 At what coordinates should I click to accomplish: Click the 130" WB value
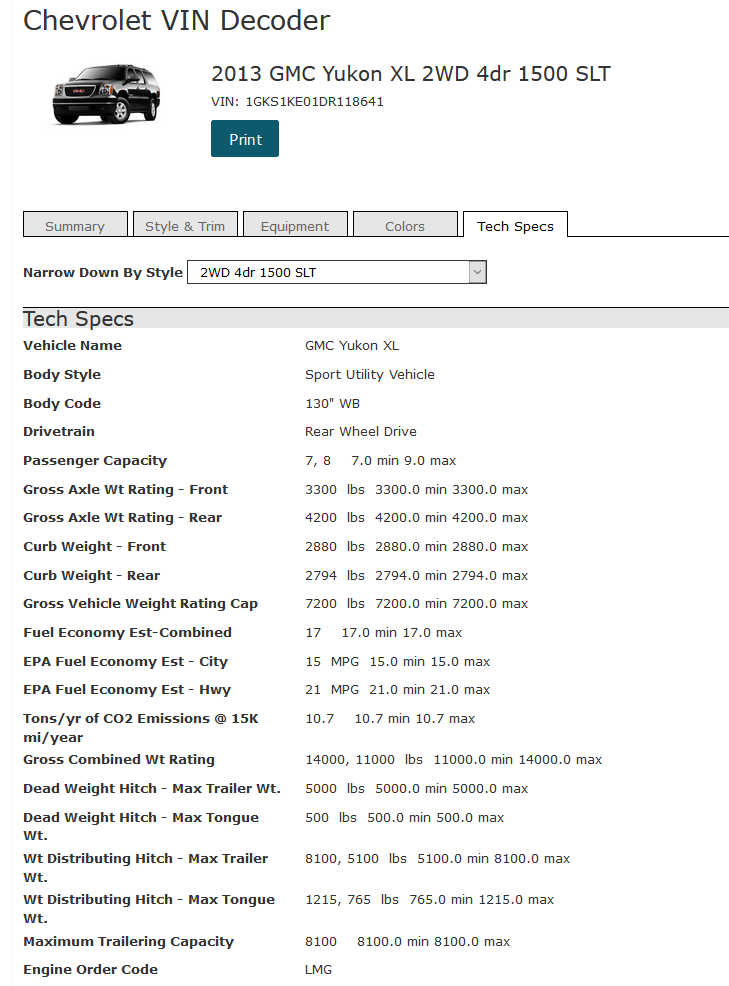(333, 403)
